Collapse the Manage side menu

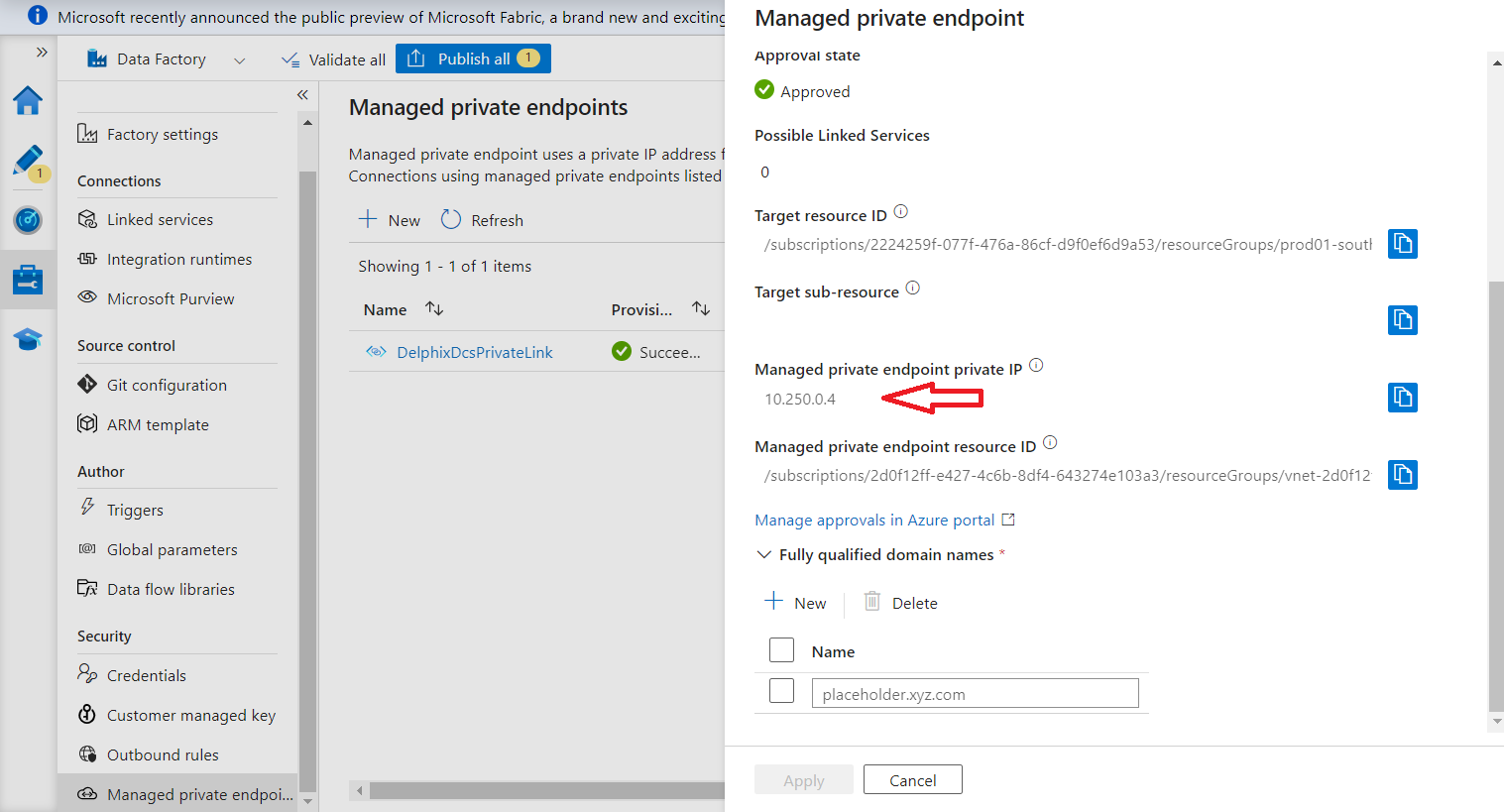(x=302, y=95)
